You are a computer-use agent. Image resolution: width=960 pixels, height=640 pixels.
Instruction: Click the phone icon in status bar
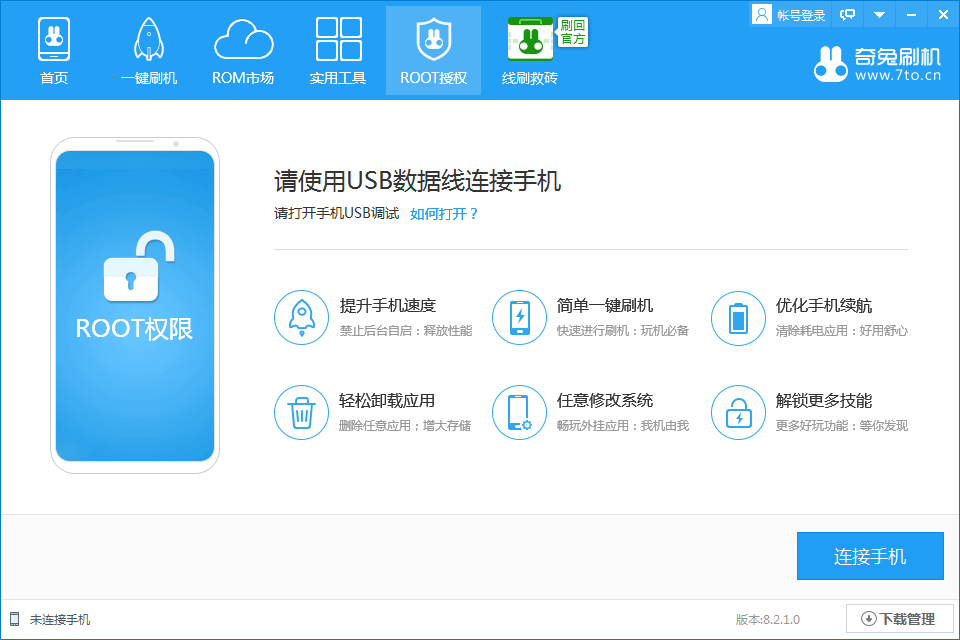[x=15, y=619]
